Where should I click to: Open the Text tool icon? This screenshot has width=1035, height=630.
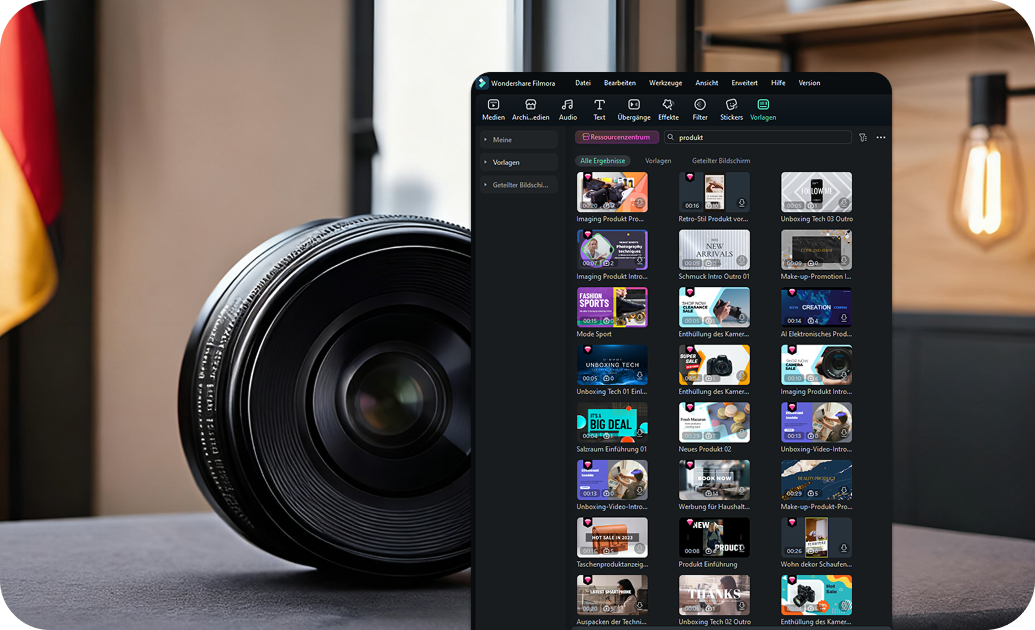point(599,105)
